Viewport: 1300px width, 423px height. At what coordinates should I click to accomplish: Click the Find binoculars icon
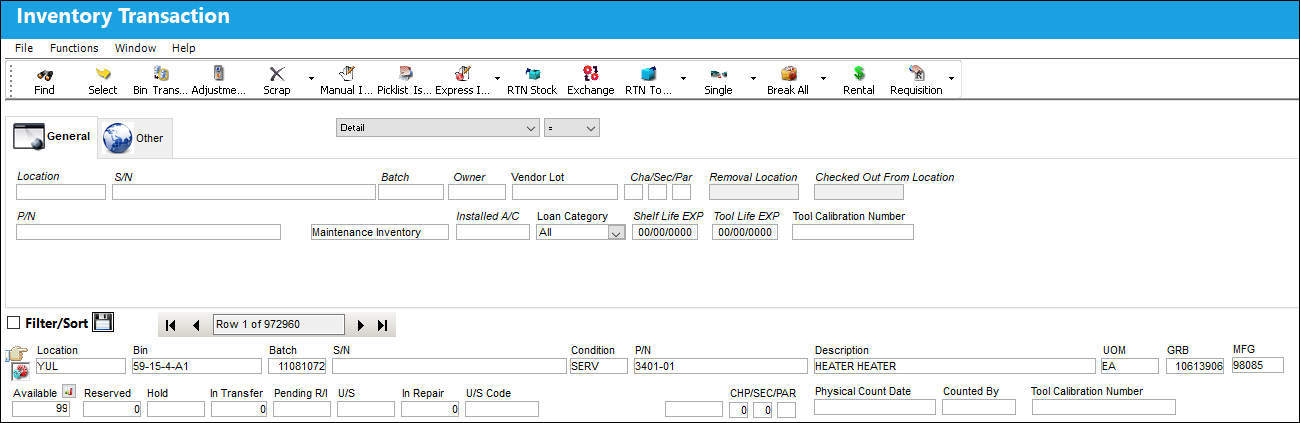[x=44, y=74]
